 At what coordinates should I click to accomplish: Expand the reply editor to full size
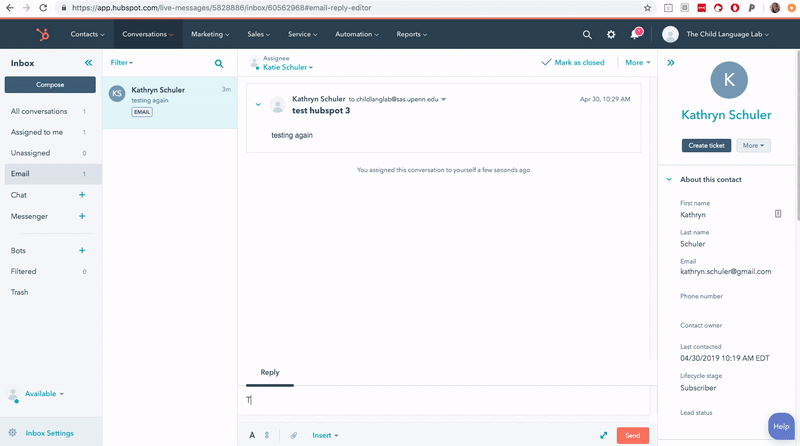604,435
